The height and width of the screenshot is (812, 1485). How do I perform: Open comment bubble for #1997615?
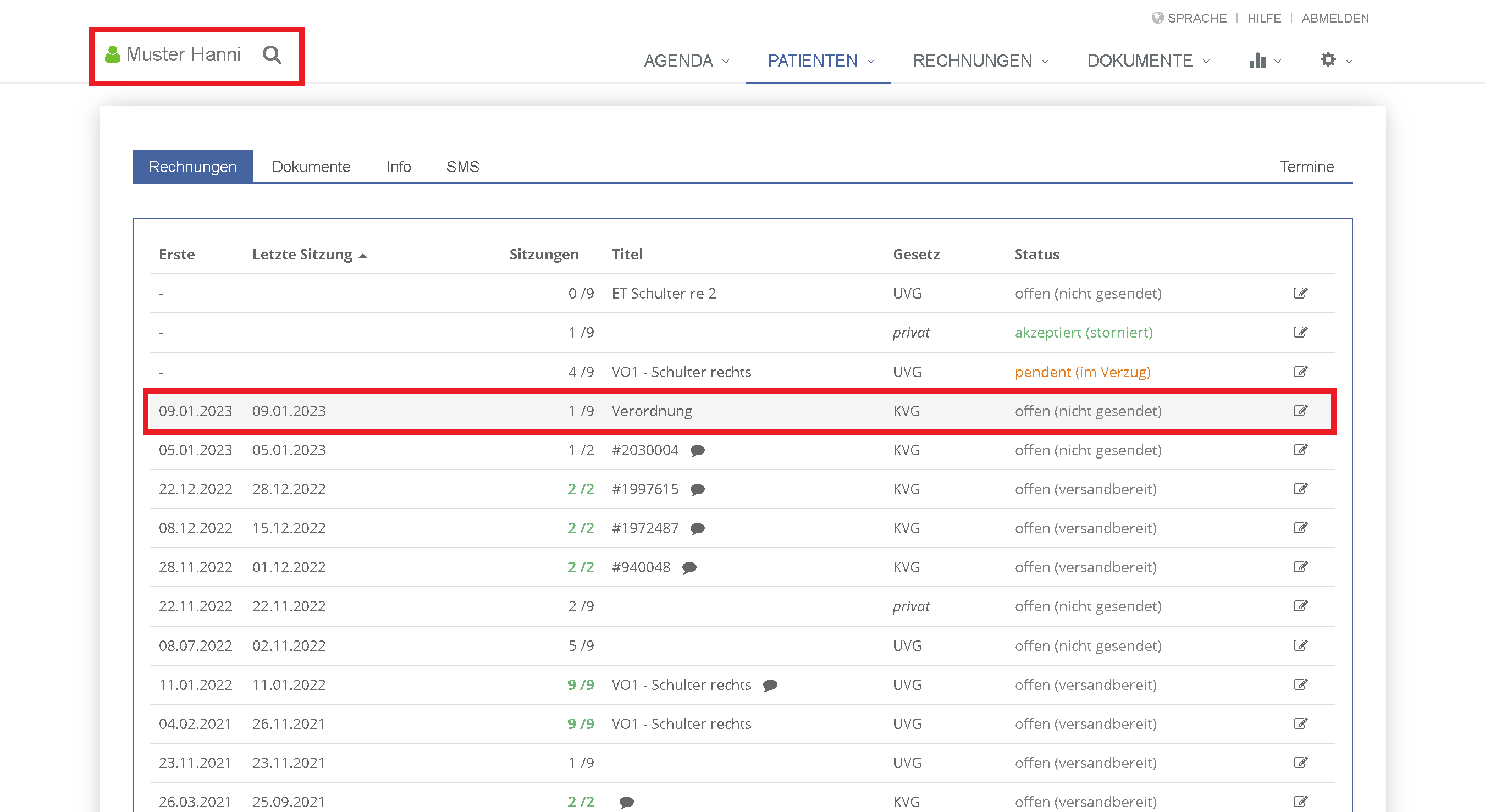click(698, 490)
